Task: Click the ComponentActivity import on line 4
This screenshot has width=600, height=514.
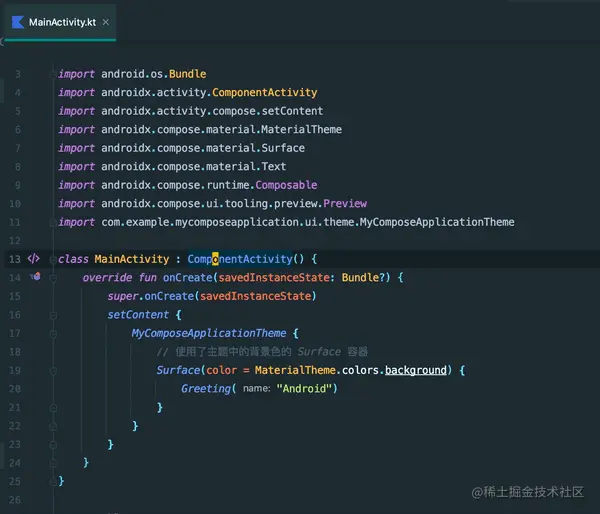Action: coord(264,92)
